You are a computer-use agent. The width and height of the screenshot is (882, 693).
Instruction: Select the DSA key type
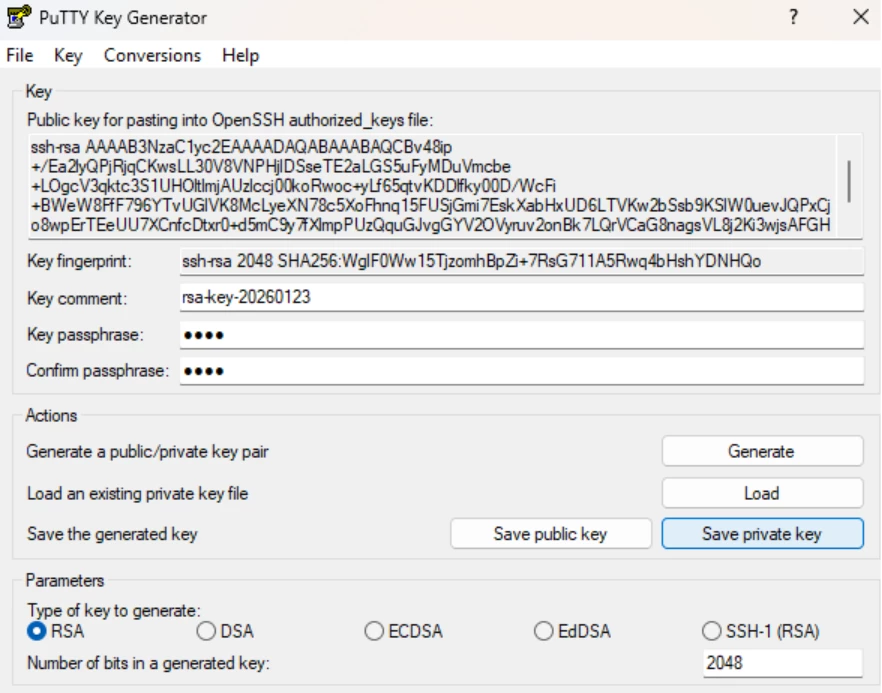206,631
